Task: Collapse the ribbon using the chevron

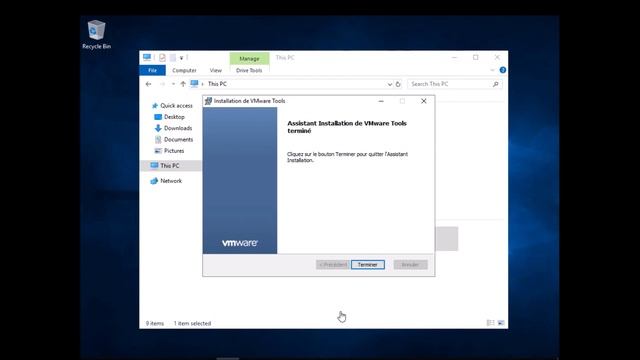Action: pyautogui.click(x=492, y=70)
